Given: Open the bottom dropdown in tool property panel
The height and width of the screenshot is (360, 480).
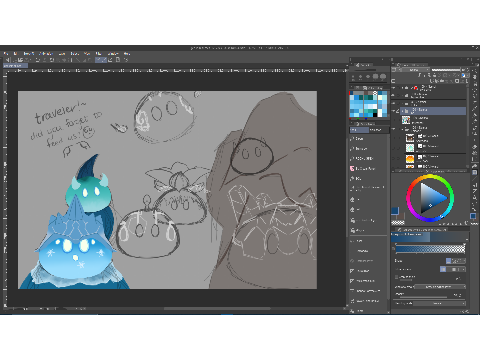Looking at the screenshot, I should tap(440, 303).
